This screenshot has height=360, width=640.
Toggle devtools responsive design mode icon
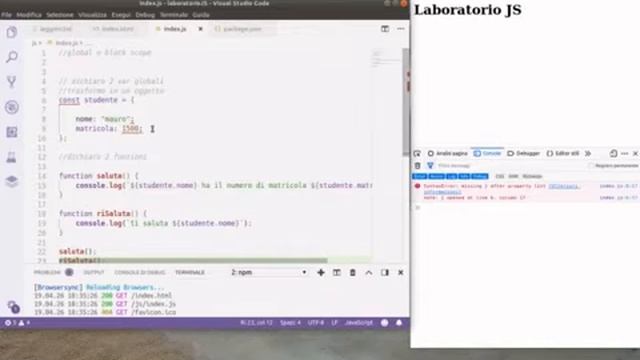point(613,153)
